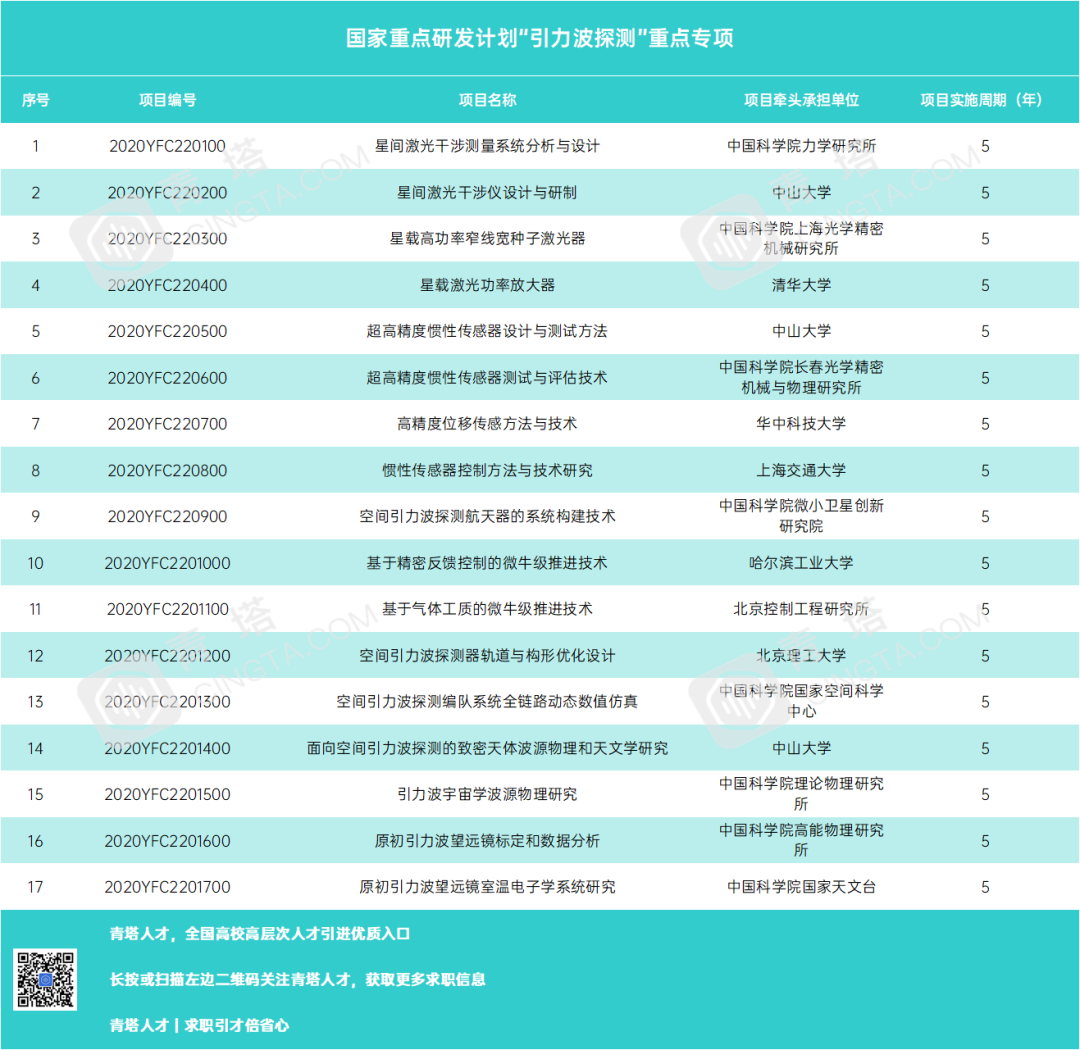Click project name "原初引力波望远镜室温电子学系统研究"
1080x1050 pixels.
point(487,887)
